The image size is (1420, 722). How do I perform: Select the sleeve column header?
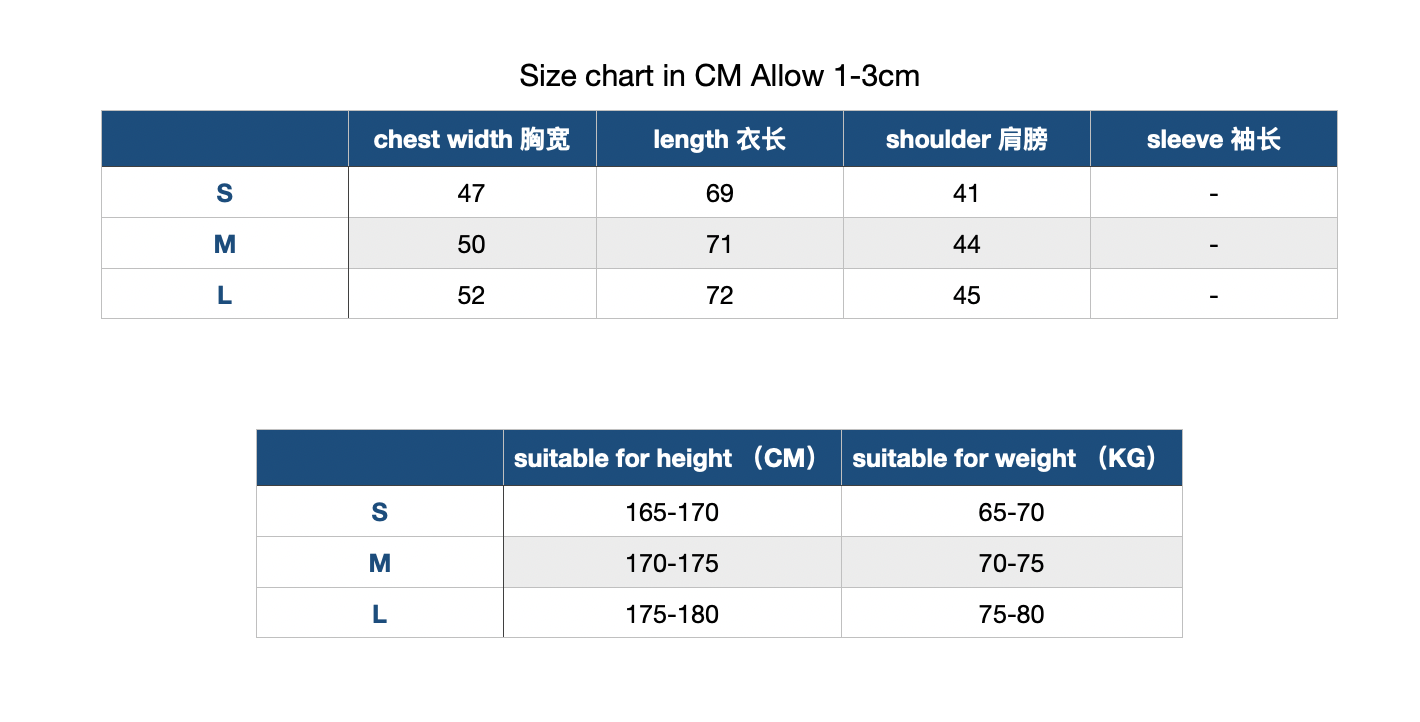pos(1214,139)
